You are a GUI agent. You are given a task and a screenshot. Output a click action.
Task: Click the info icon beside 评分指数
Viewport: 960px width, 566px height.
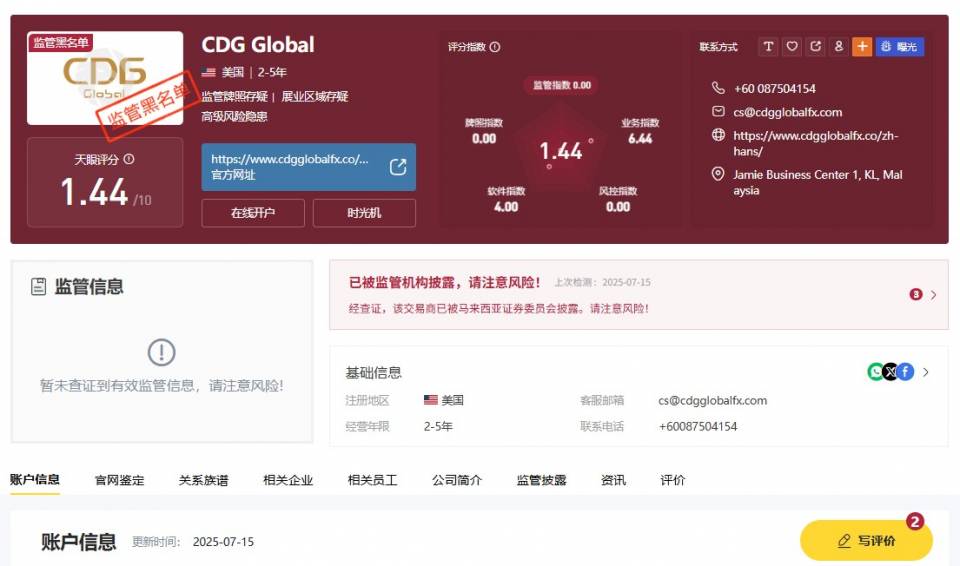click(495, 47)
